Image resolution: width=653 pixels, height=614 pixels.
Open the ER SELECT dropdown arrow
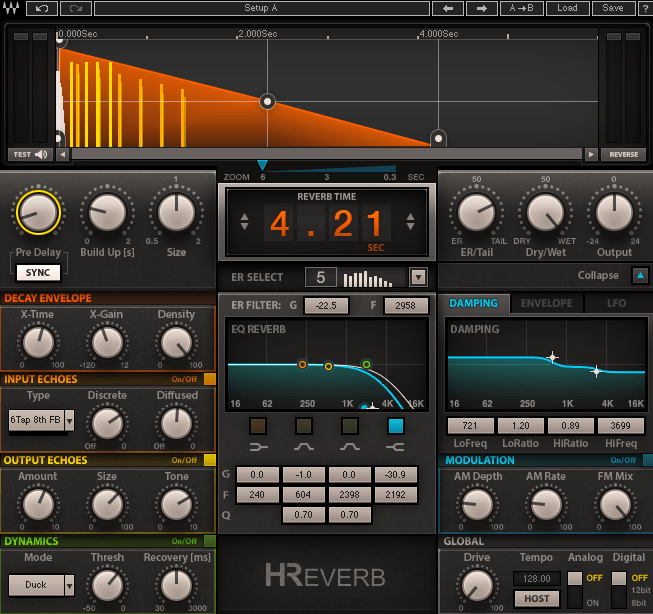pos(418,277)
